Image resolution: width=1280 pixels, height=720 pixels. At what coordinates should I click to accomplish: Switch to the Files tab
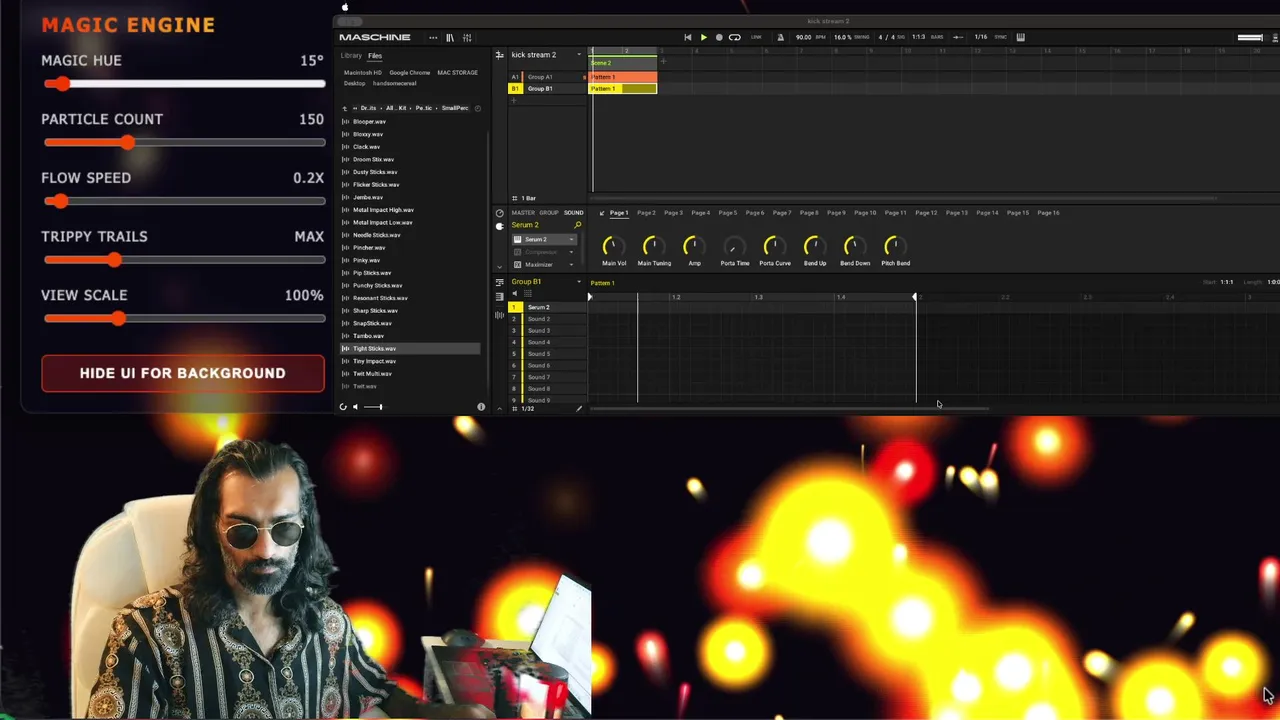pos(375,56)
